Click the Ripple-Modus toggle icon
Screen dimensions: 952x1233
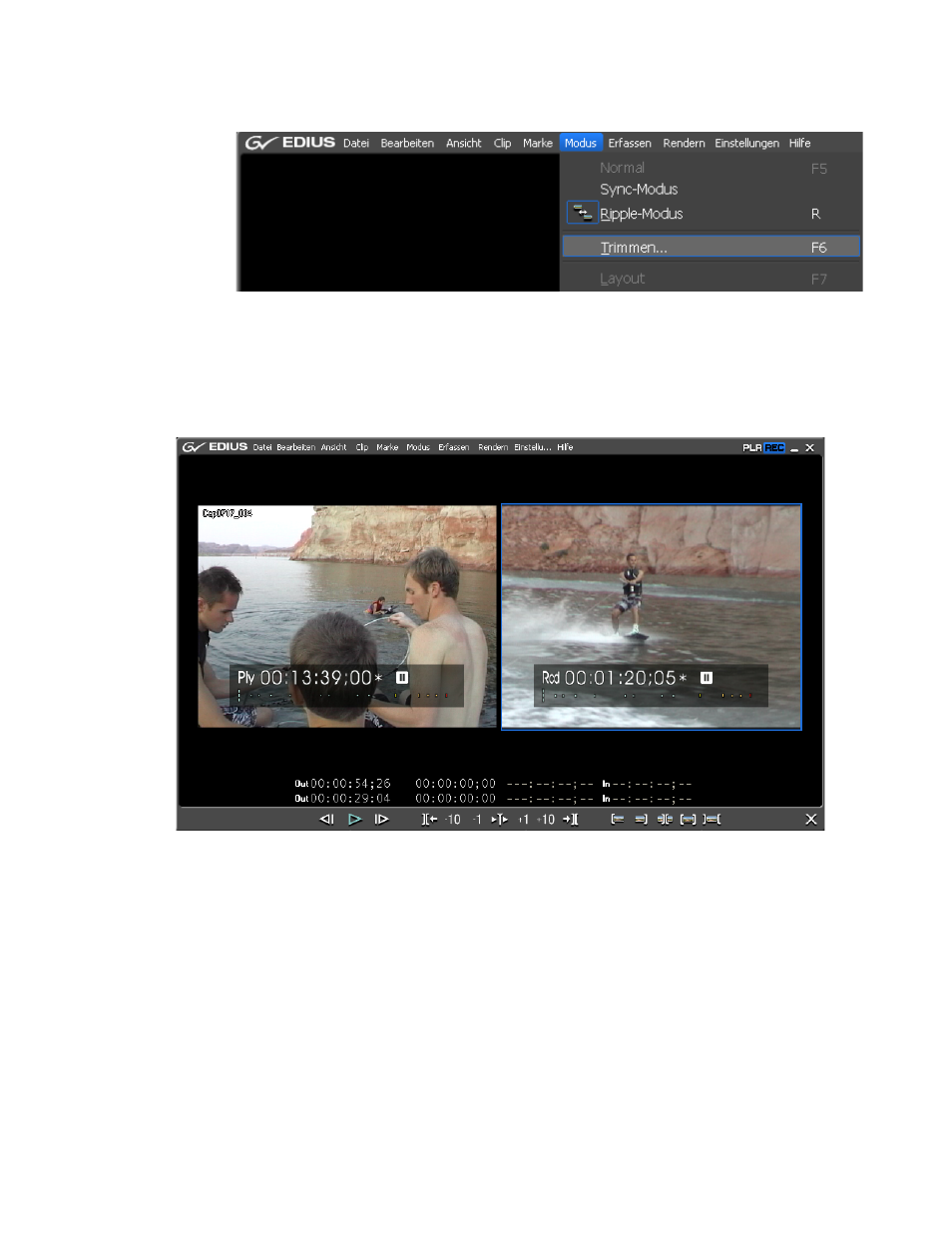click(583, 213)
